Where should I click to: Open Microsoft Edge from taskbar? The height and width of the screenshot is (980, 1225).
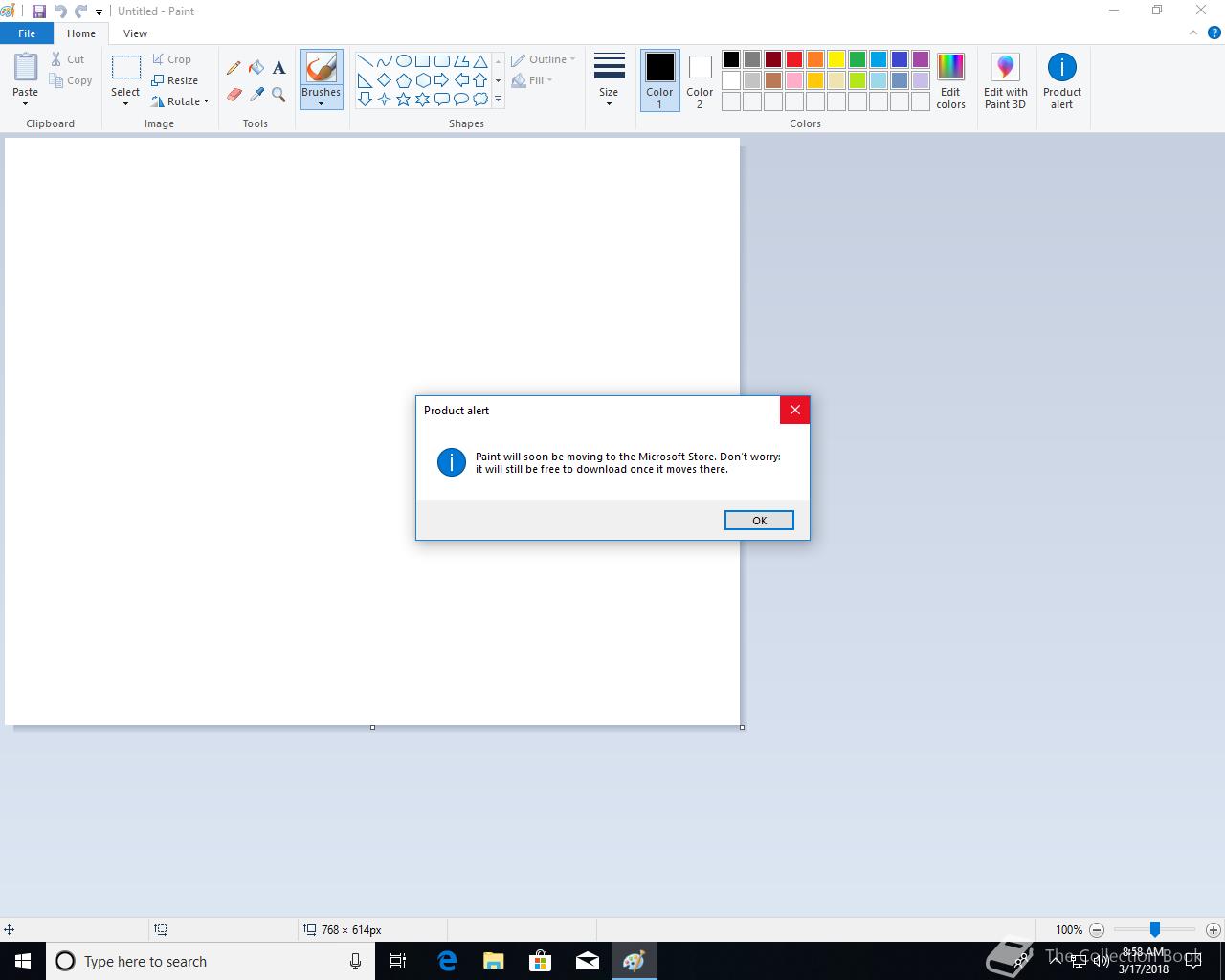(447, 961)
